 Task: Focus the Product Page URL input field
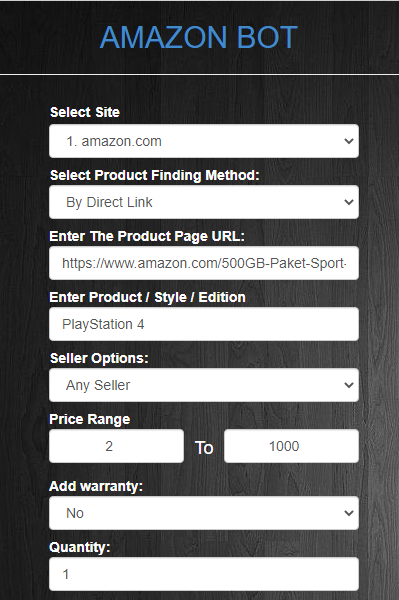point(204,263)
